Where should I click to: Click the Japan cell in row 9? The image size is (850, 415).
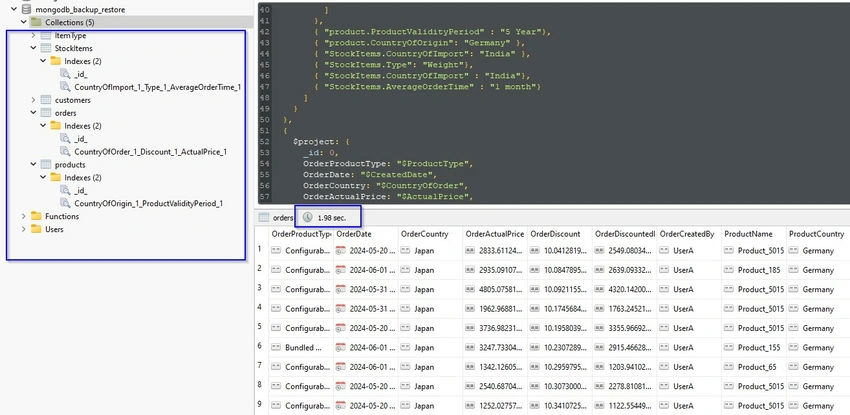(x=430, y=406)
